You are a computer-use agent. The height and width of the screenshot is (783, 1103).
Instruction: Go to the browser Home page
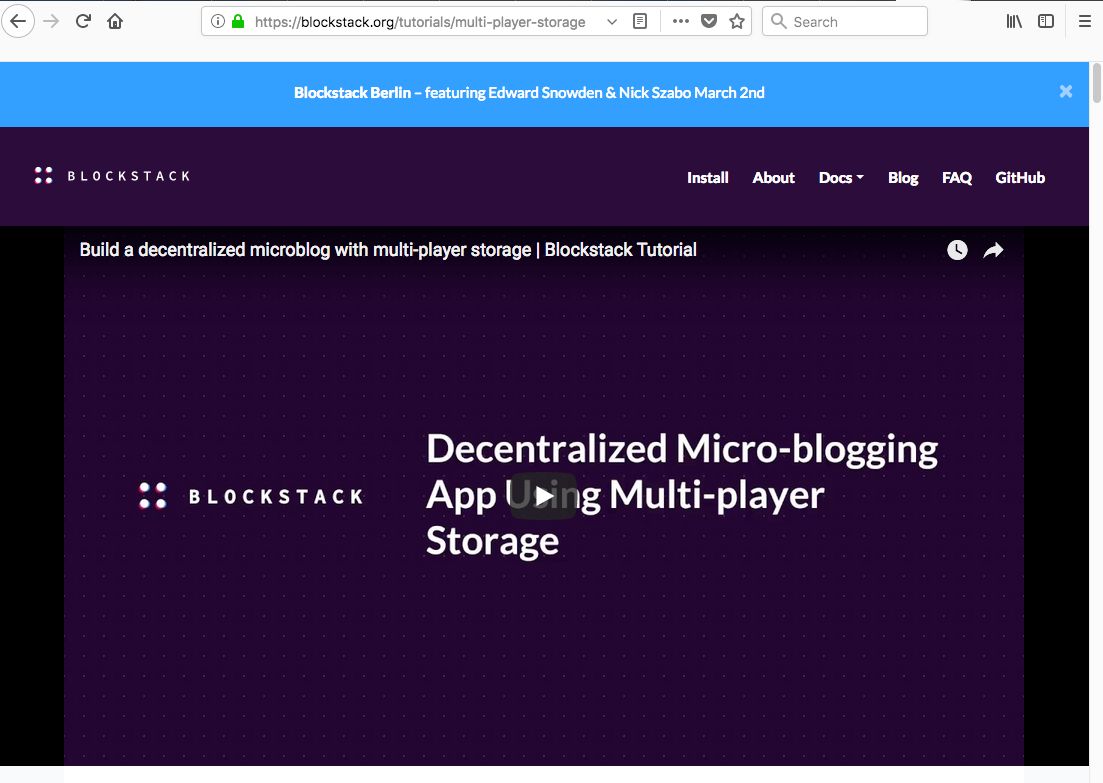click(115, 21)
